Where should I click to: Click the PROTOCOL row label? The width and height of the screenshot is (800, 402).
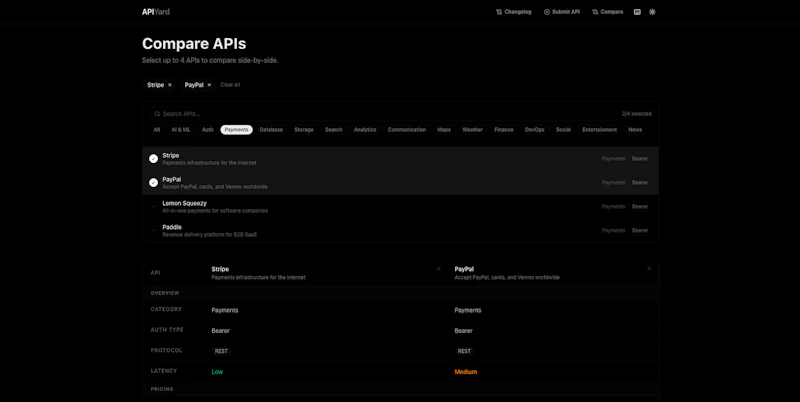tap(166, 350)
